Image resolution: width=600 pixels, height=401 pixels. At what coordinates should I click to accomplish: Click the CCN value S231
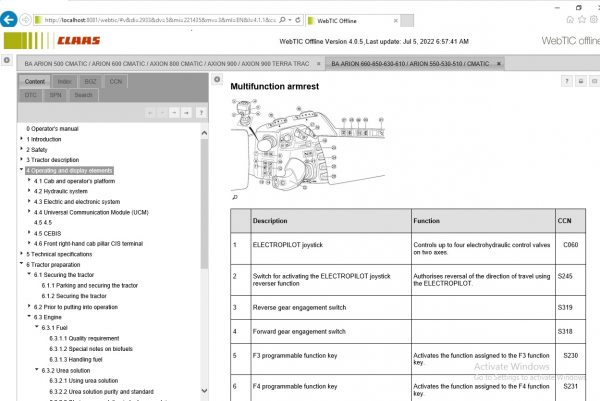point(571,386)
